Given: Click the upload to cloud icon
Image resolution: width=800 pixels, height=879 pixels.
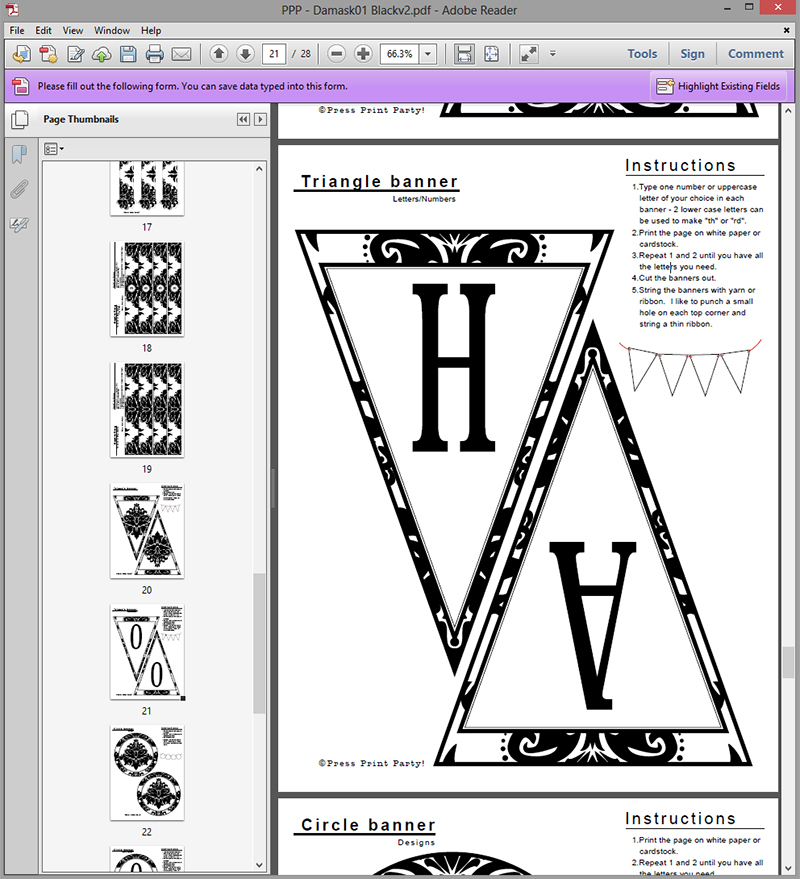Looking at the screenshot, I should click(101, 54).
